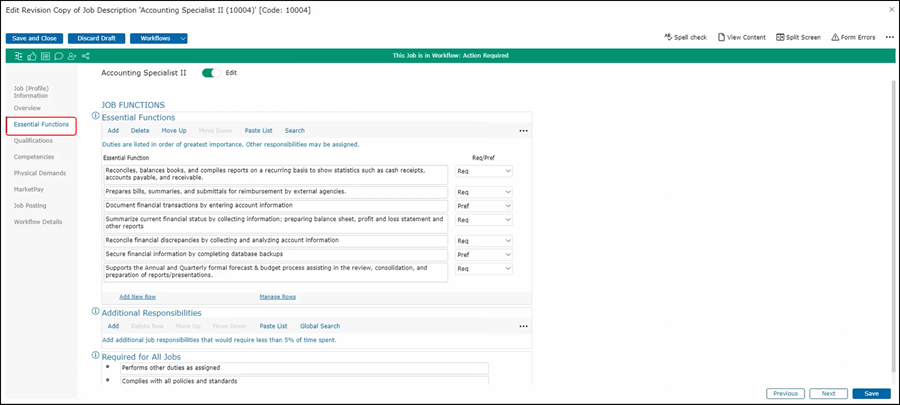Open the Workflows dropdown
The width and height of the screenshot is (900, 405).
tap(160, 38)
